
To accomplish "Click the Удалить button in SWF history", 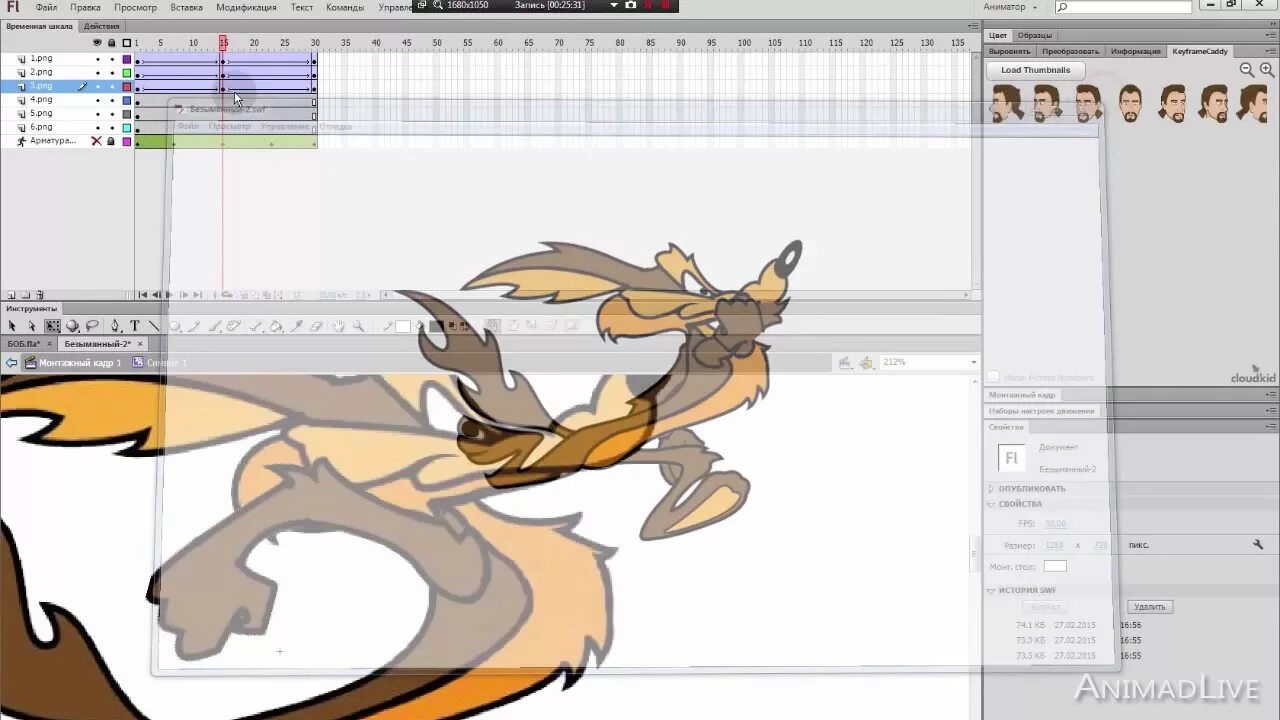I will tap(1150, 607).
